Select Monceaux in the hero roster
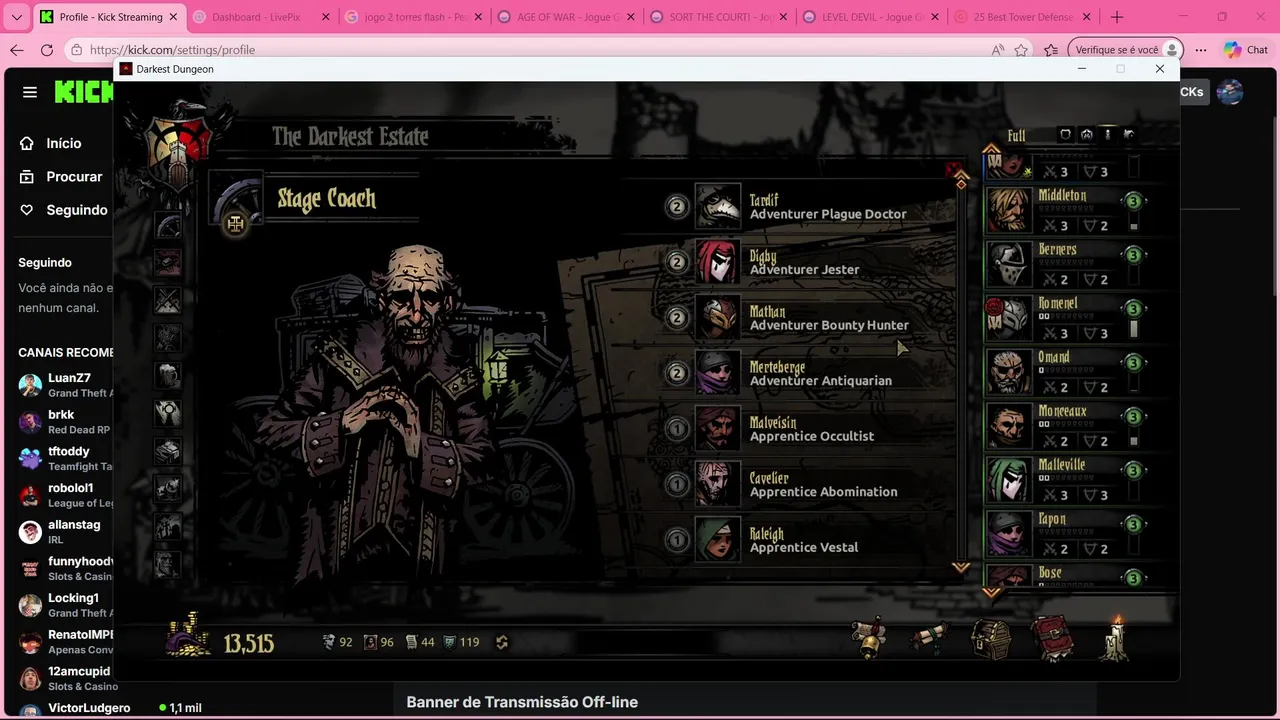This screenshot has height=720, width=1280. click(1066, 426)
